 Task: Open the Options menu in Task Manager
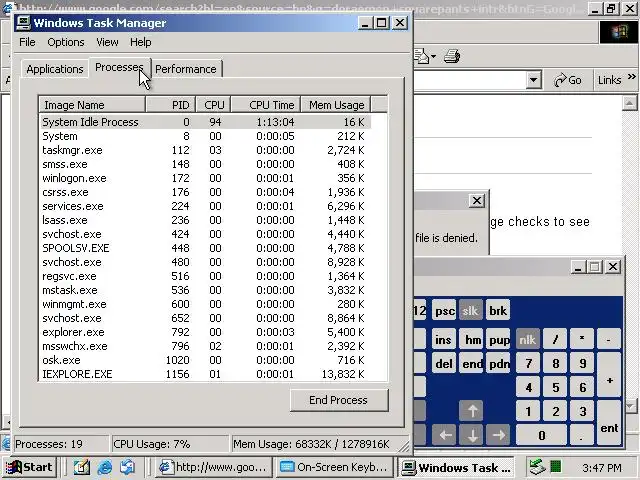pos(66,42)
